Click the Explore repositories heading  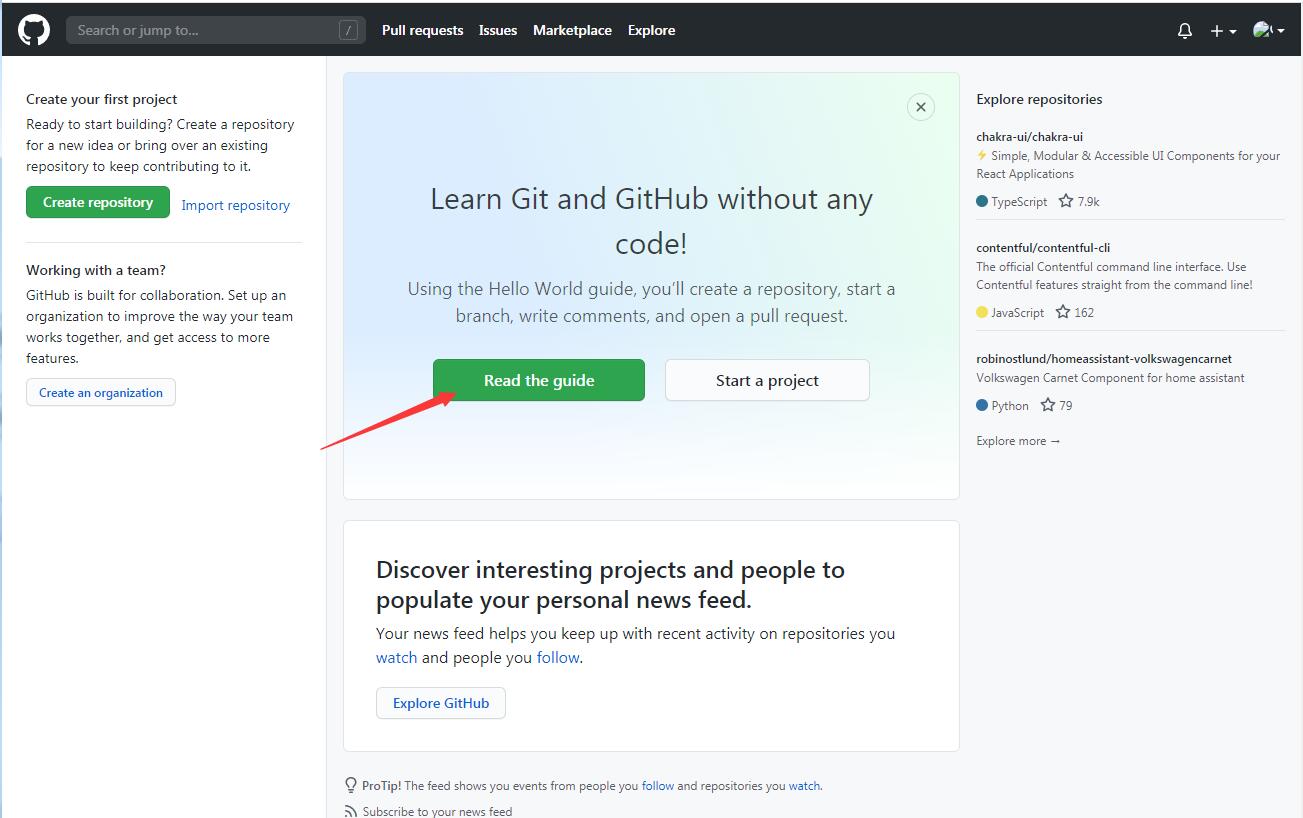pyautogui.click(x=1039, y=99)
